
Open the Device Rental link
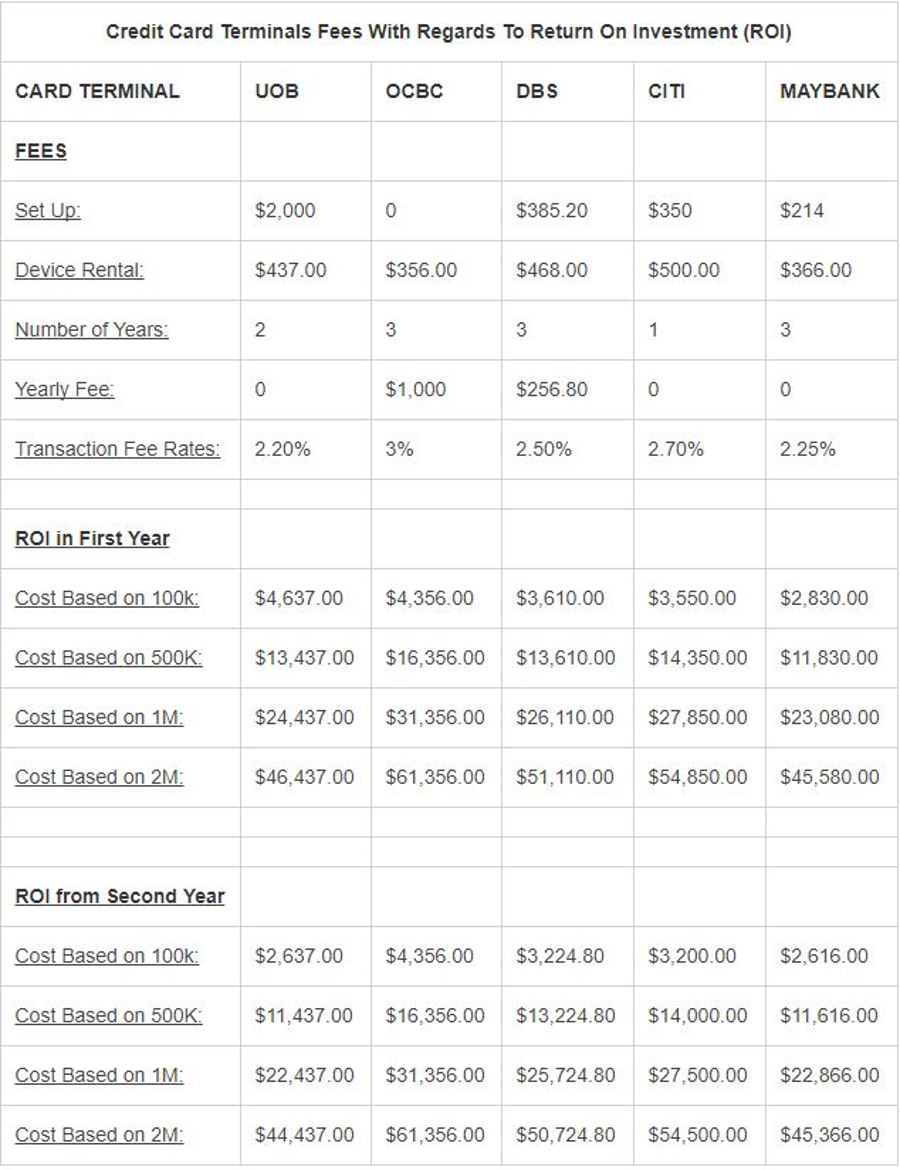coord(79,271)
